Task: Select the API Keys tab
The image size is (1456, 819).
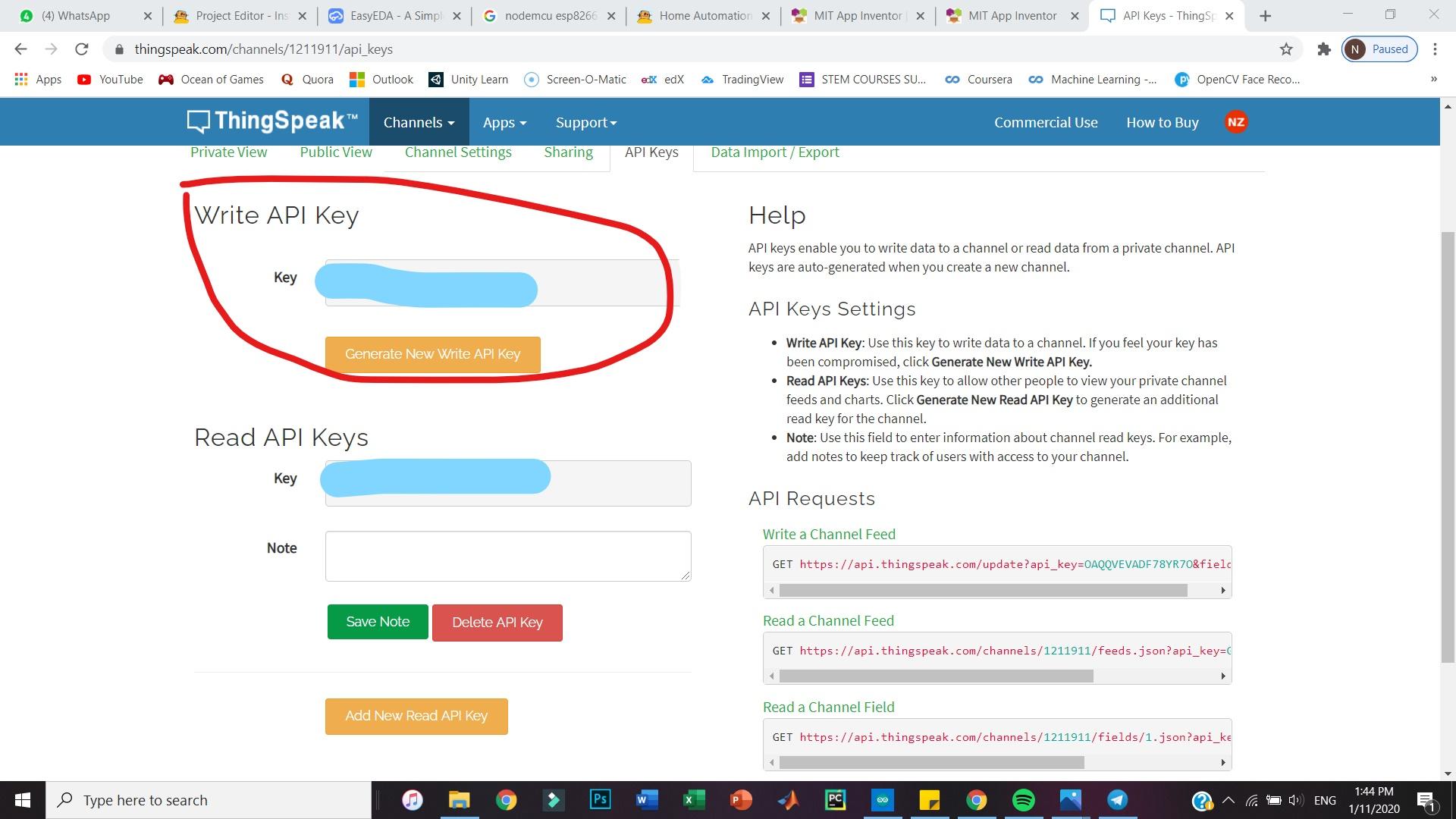Action: click(x=651, y=152)
